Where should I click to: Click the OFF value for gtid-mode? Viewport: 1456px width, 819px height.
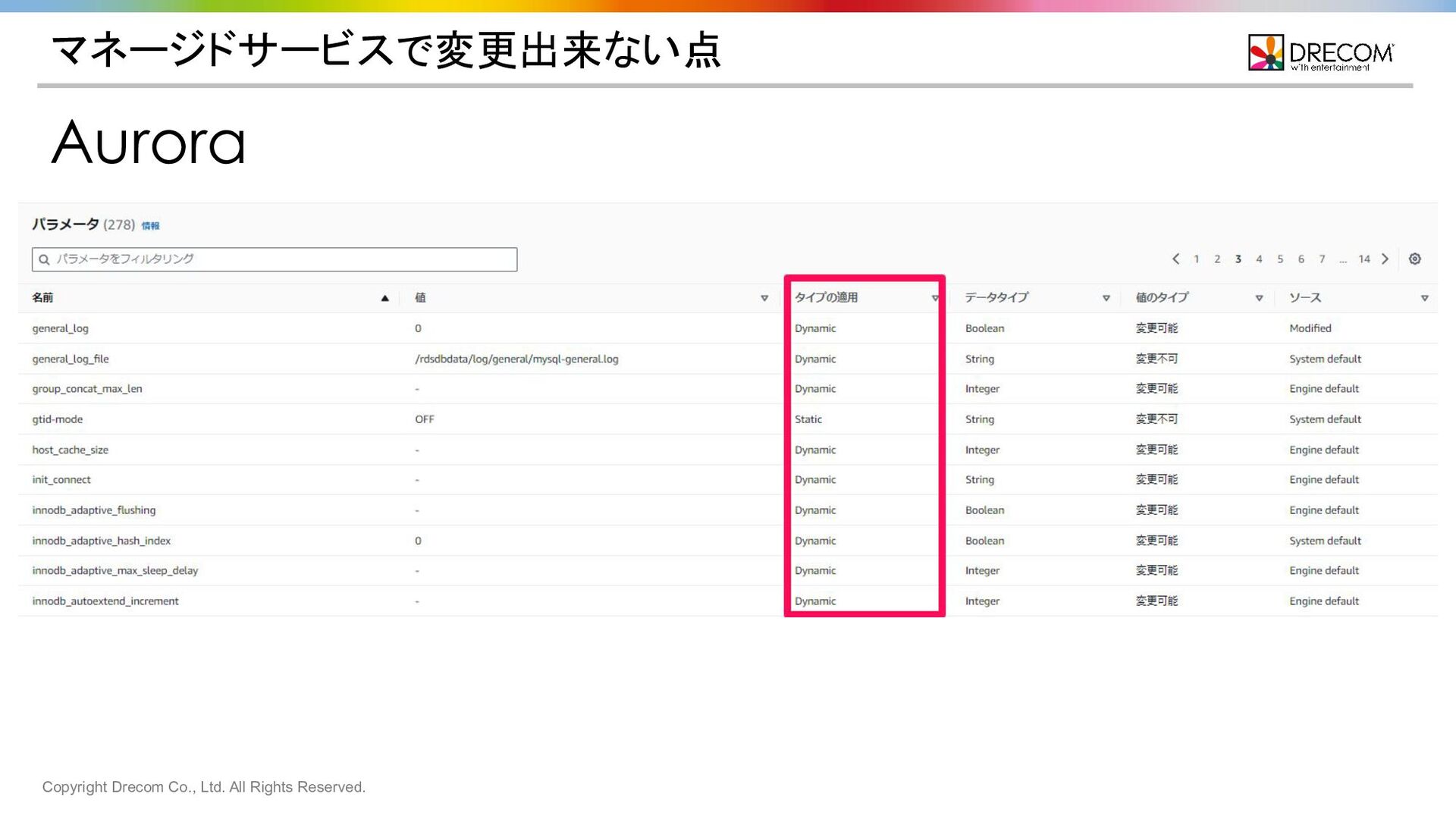[425, 419]
